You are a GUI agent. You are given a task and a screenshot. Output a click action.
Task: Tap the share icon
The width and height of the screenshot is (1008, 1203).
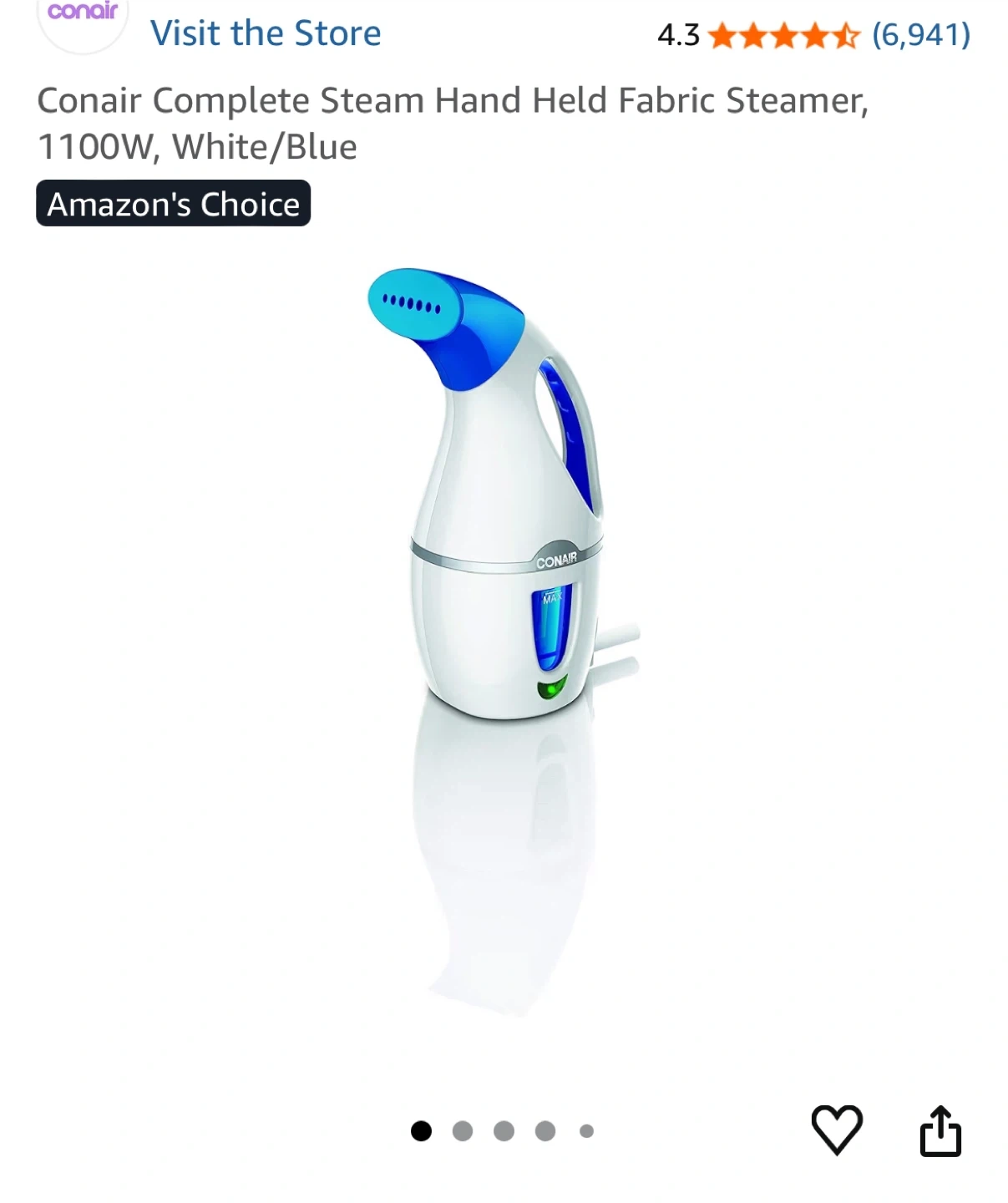(x=940, y=1130)
